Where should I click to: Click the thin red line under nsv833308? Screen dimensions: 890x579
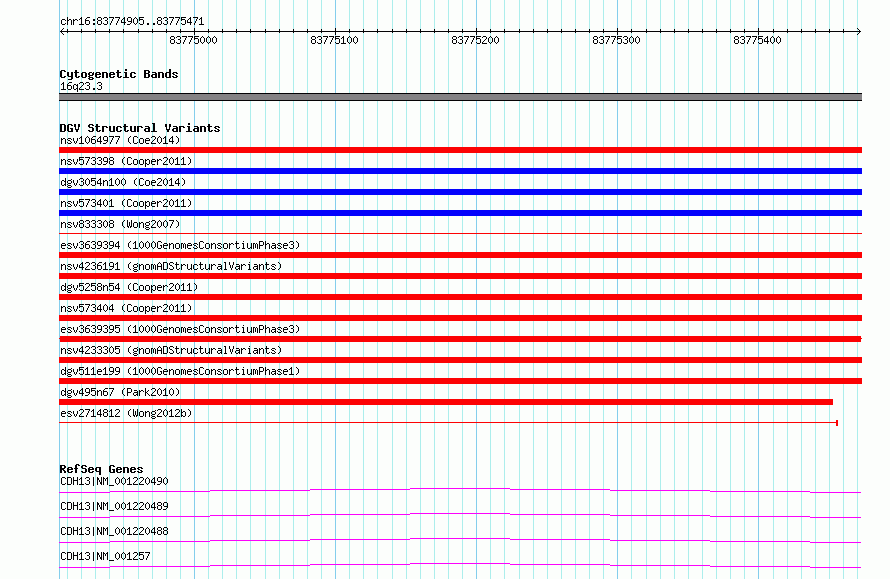click(460, 233)
